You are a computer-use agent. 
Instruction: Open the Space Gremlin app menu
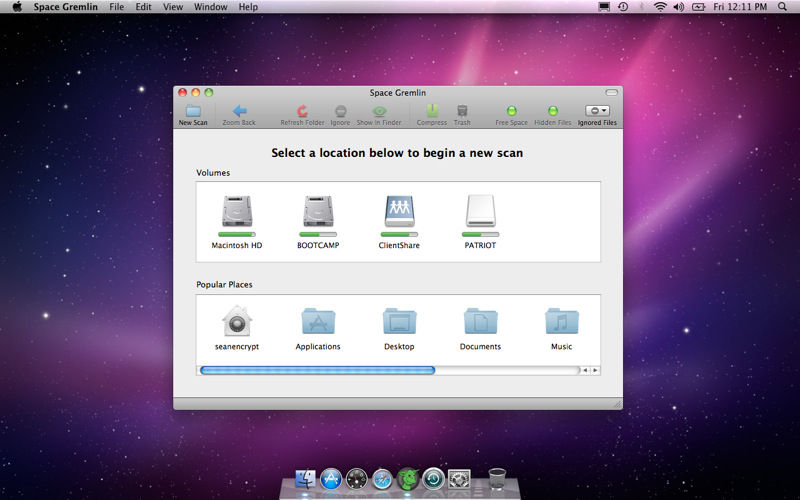pos(65,7)
